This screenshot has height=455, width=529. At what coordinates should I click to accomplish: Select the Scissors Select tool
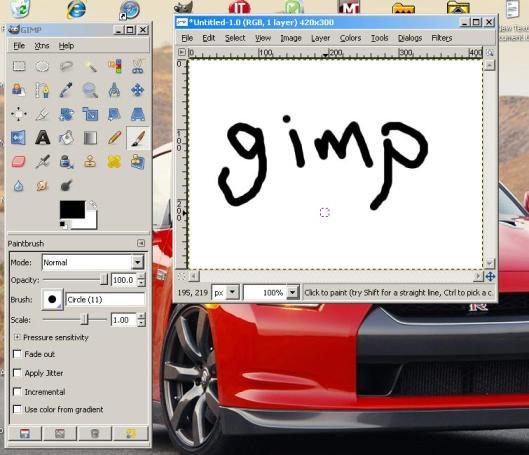(138, 66)
